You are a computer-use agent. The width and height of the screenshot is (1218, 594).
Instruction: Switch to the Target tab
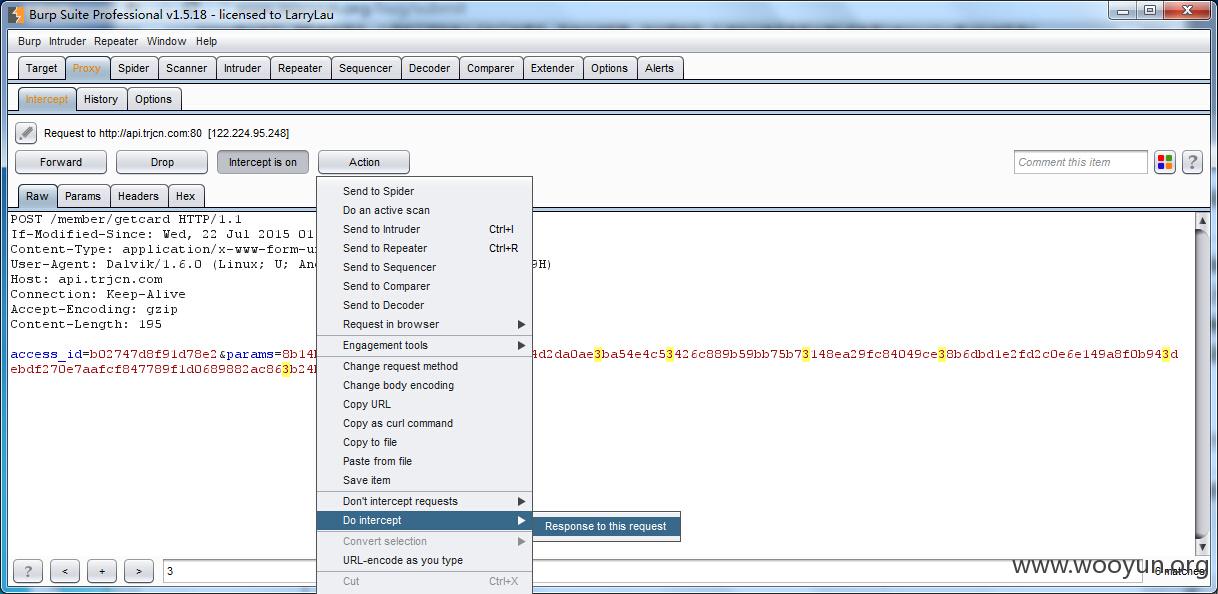coord(42,68)
